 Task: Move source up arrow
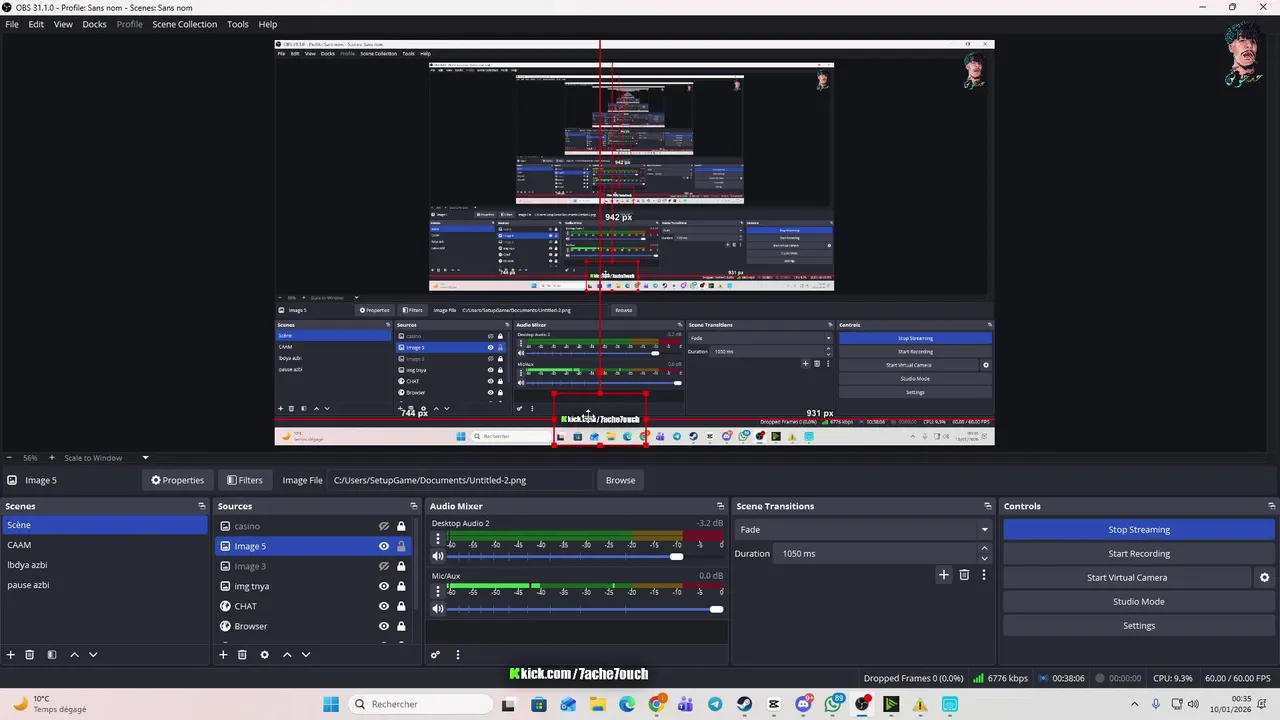coord(287,654)
